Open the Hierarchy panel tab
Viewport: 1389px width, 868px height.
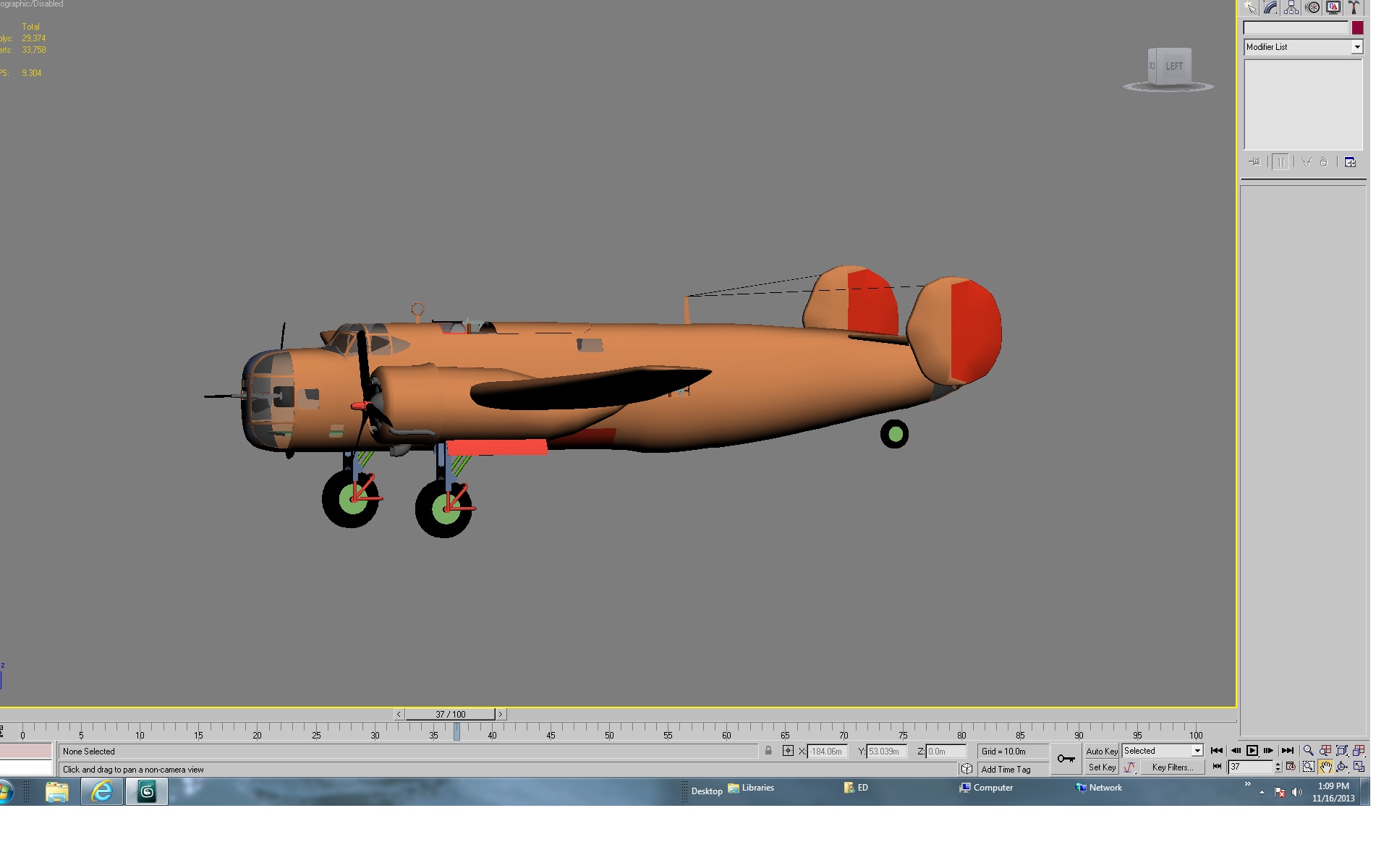click(1291, 7)
